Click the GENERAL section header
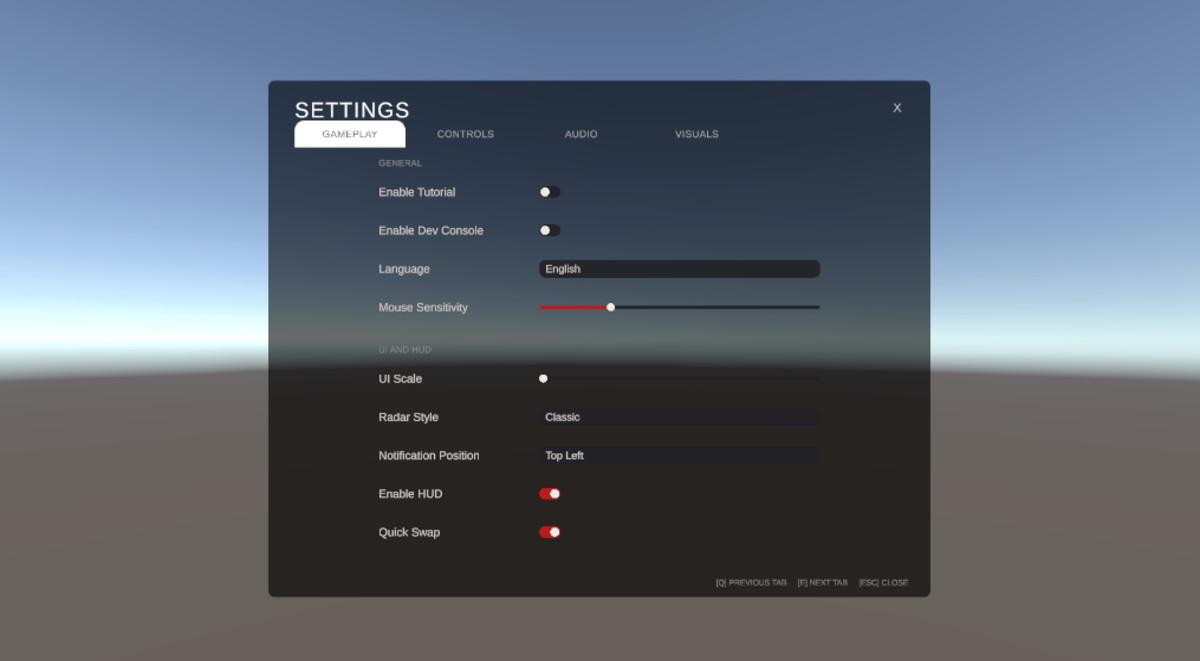 (400, 163)
